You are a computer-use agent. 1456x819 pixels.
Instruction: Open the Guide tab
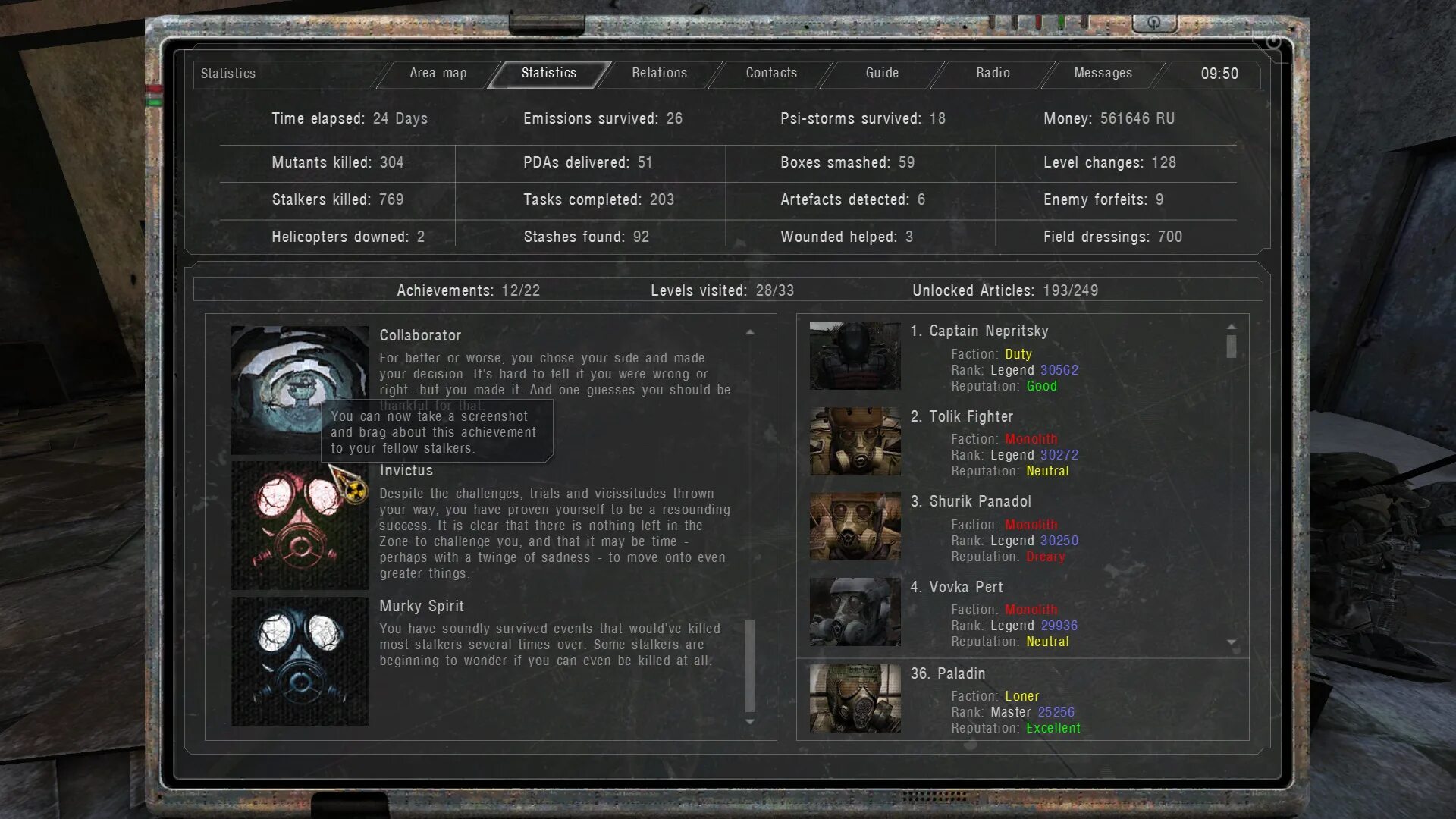pyautogui.click(x=882, y=74)
